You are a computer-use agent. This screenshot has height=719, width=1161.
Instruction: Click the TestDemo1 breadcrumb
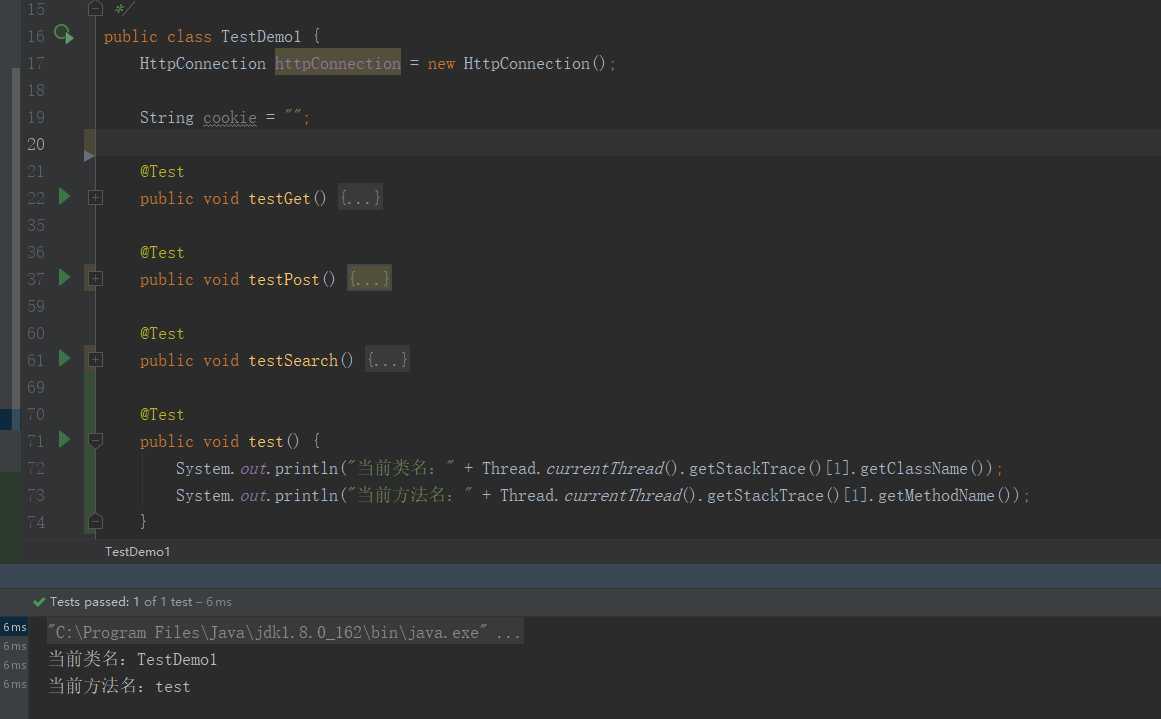[138, 552]
